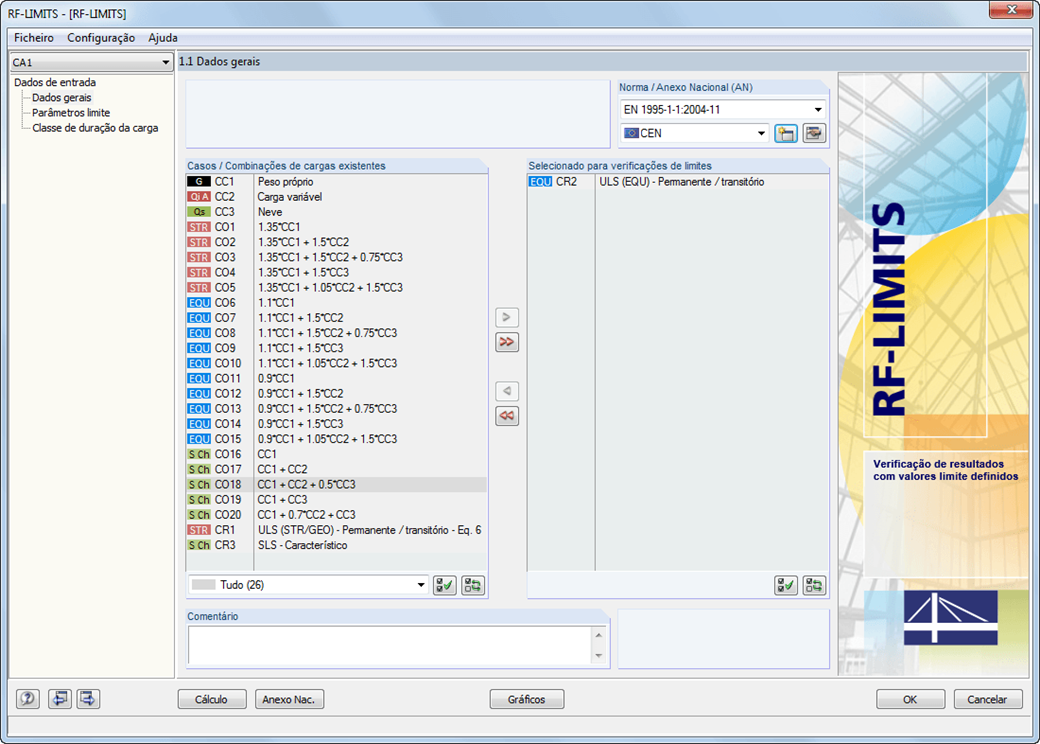Select all in selected-for-verification list
This screenshot has height=744, width=1040.
[x=786, y=585]
